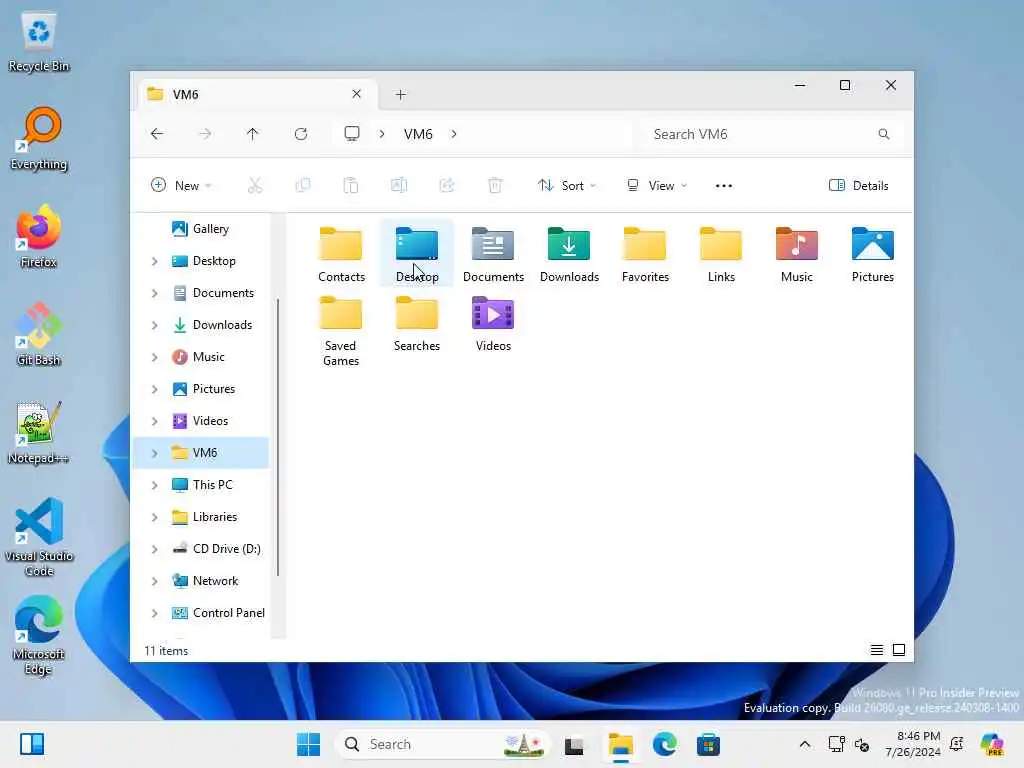Click VM6 breadcrumb in address bar
Screen dimensions: 1024x768
tap(418, 134)
